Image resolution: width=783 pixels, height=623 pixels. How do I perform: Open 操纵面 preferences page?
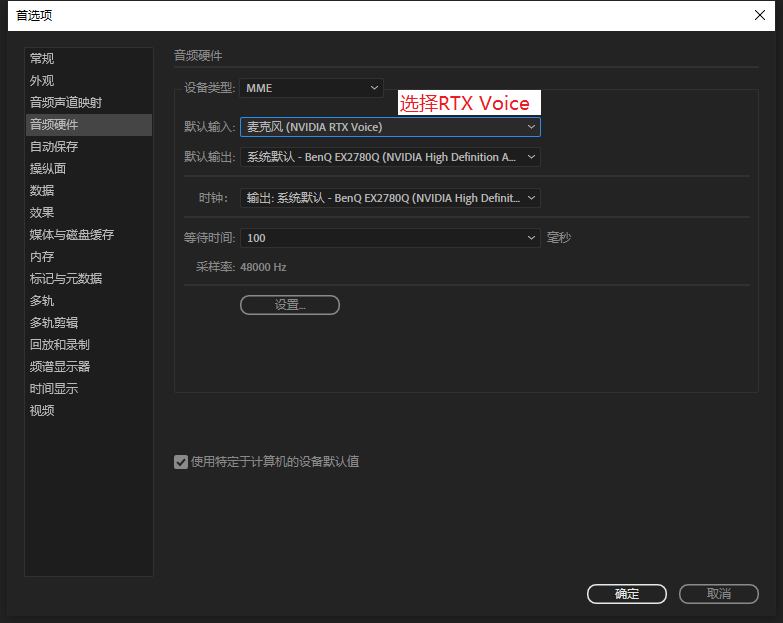click(x=48, y=169)
